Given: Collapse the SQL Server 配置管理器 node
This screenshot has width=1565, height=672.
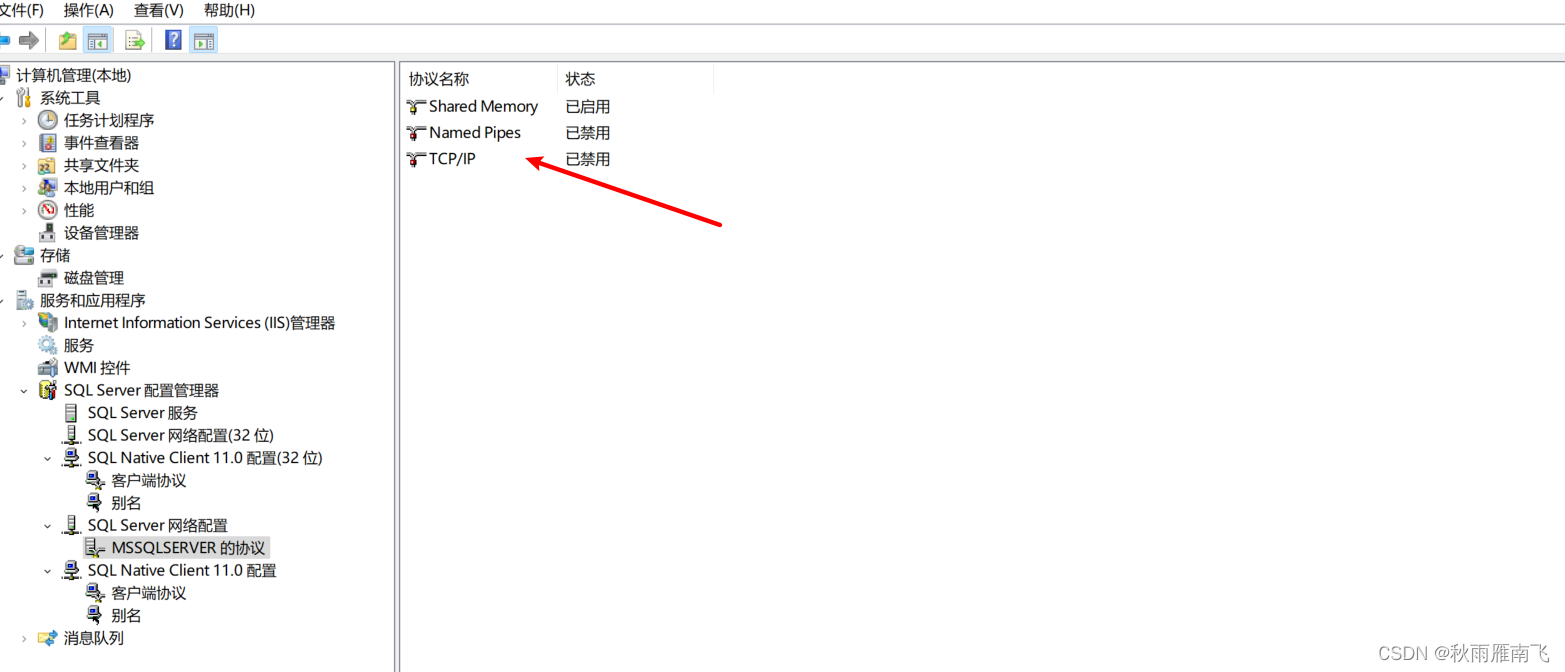Looking at the screenshot, I should (x=23, y=390).
